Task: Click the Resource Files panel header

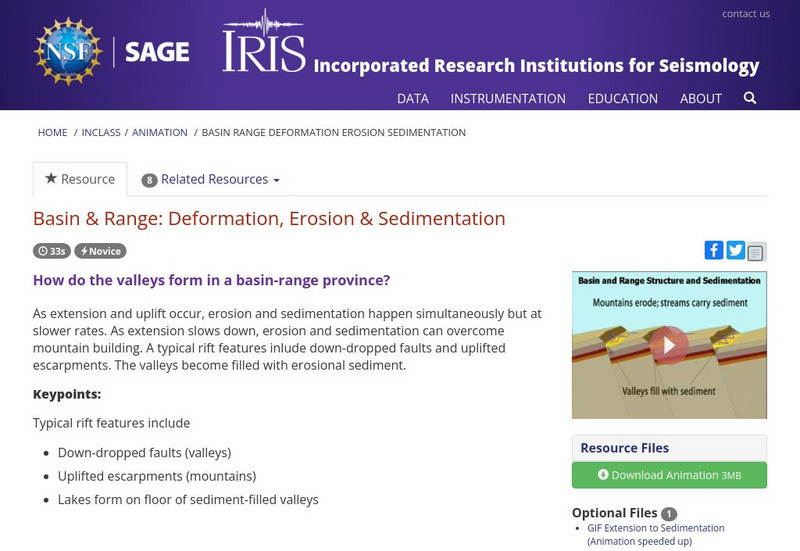Action: click(x=669, y=448)
